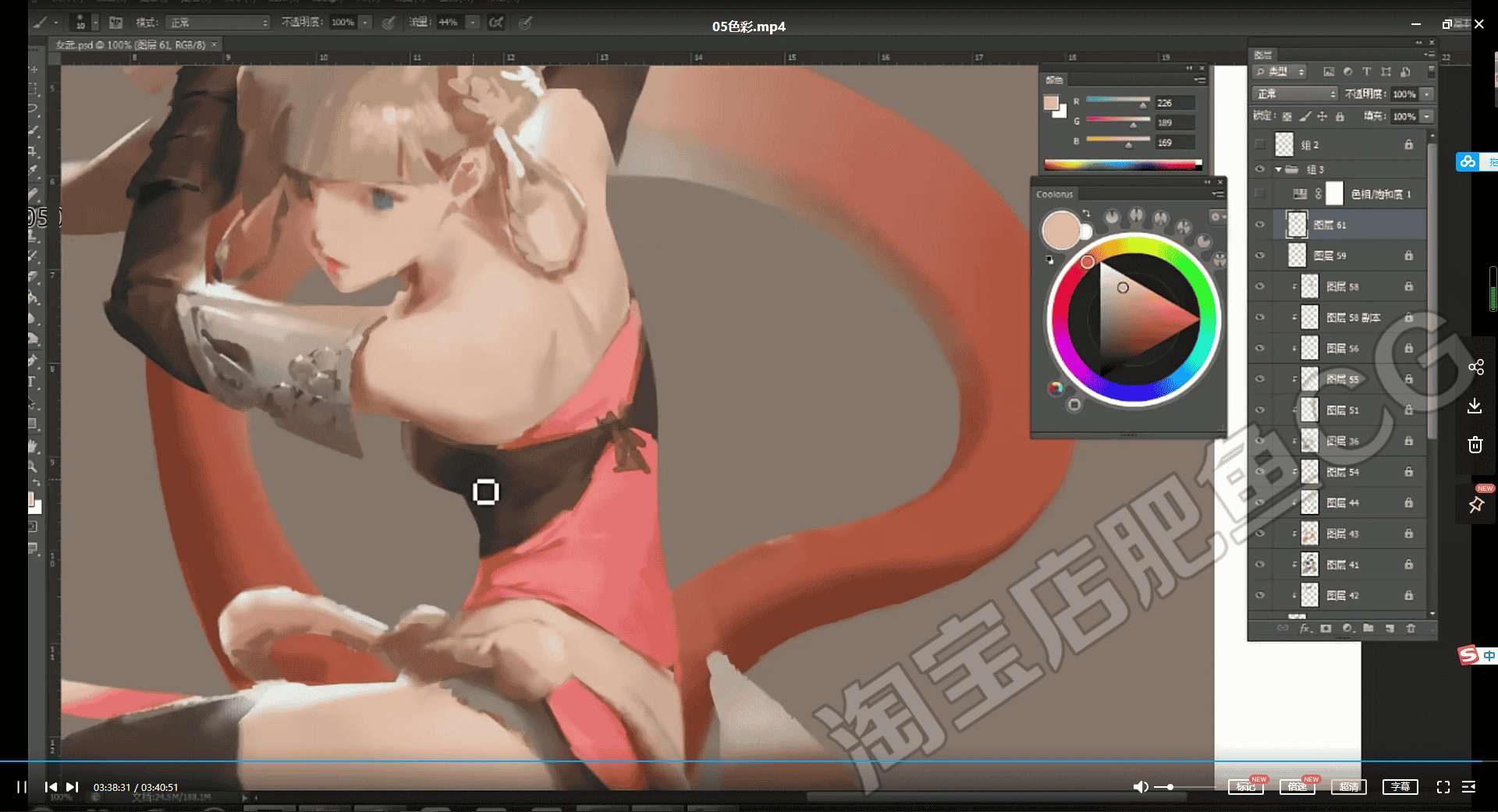
Task: Click the video player download icon
Action: click(1475, 406)
